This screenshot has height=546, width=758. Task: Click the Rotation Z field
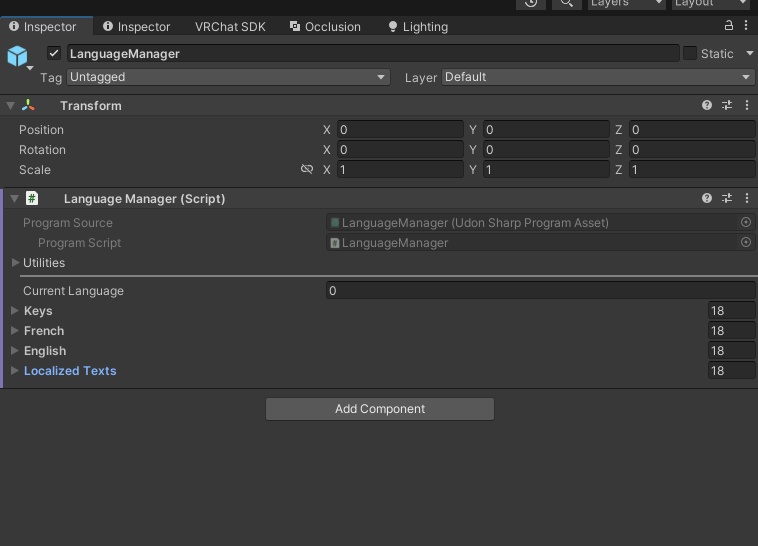692,149
